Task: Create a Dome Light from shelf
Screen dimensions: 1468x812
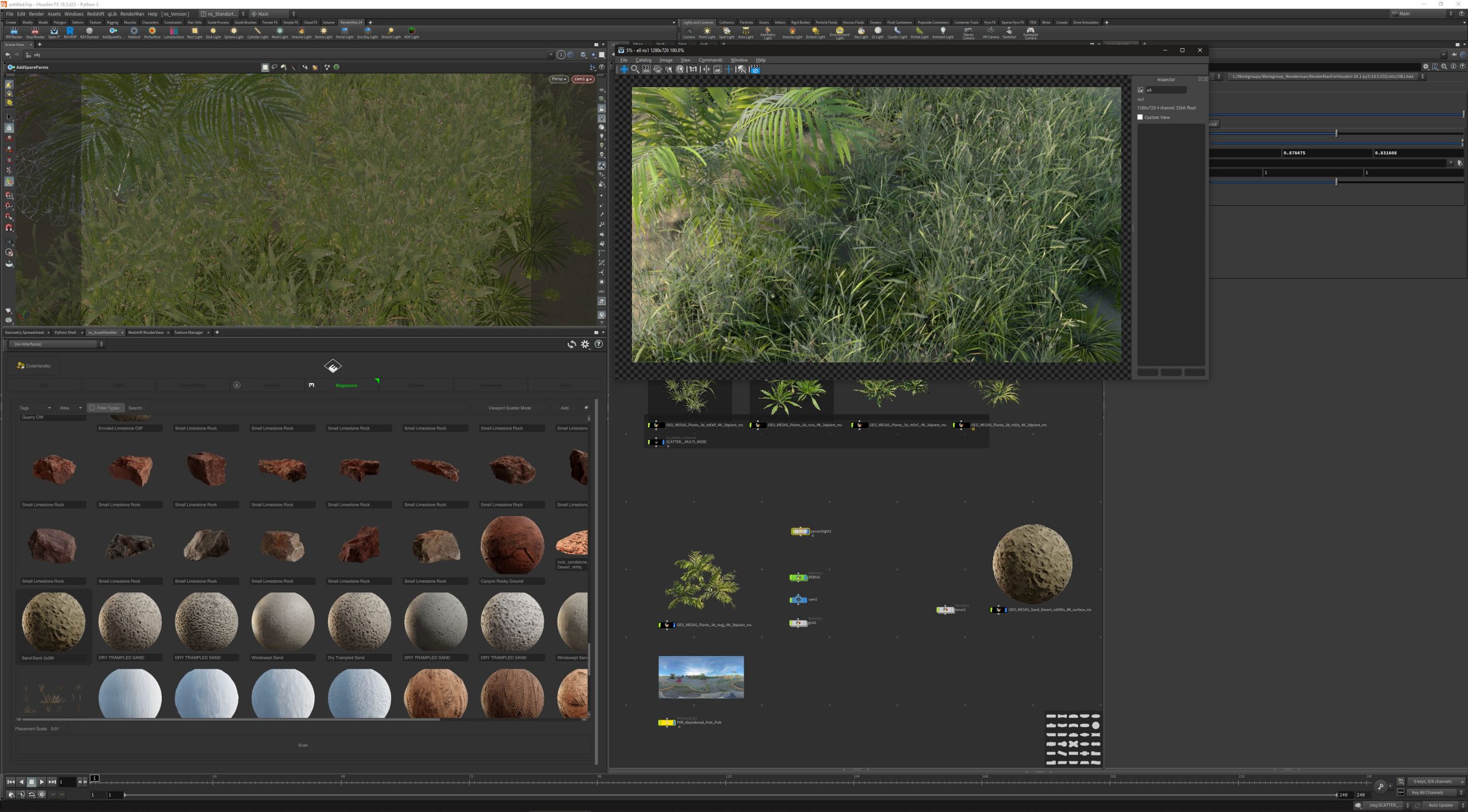Action: [323, 32]
